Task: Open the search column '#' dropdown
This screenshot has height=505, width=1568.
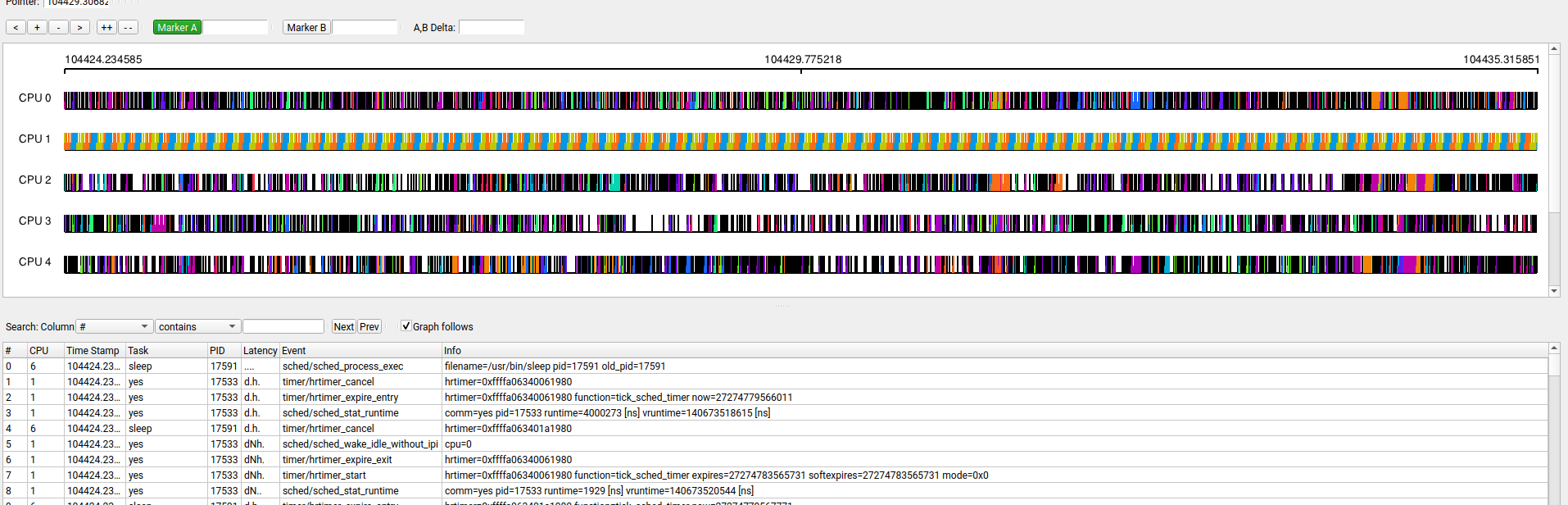Action: (114, 326)
